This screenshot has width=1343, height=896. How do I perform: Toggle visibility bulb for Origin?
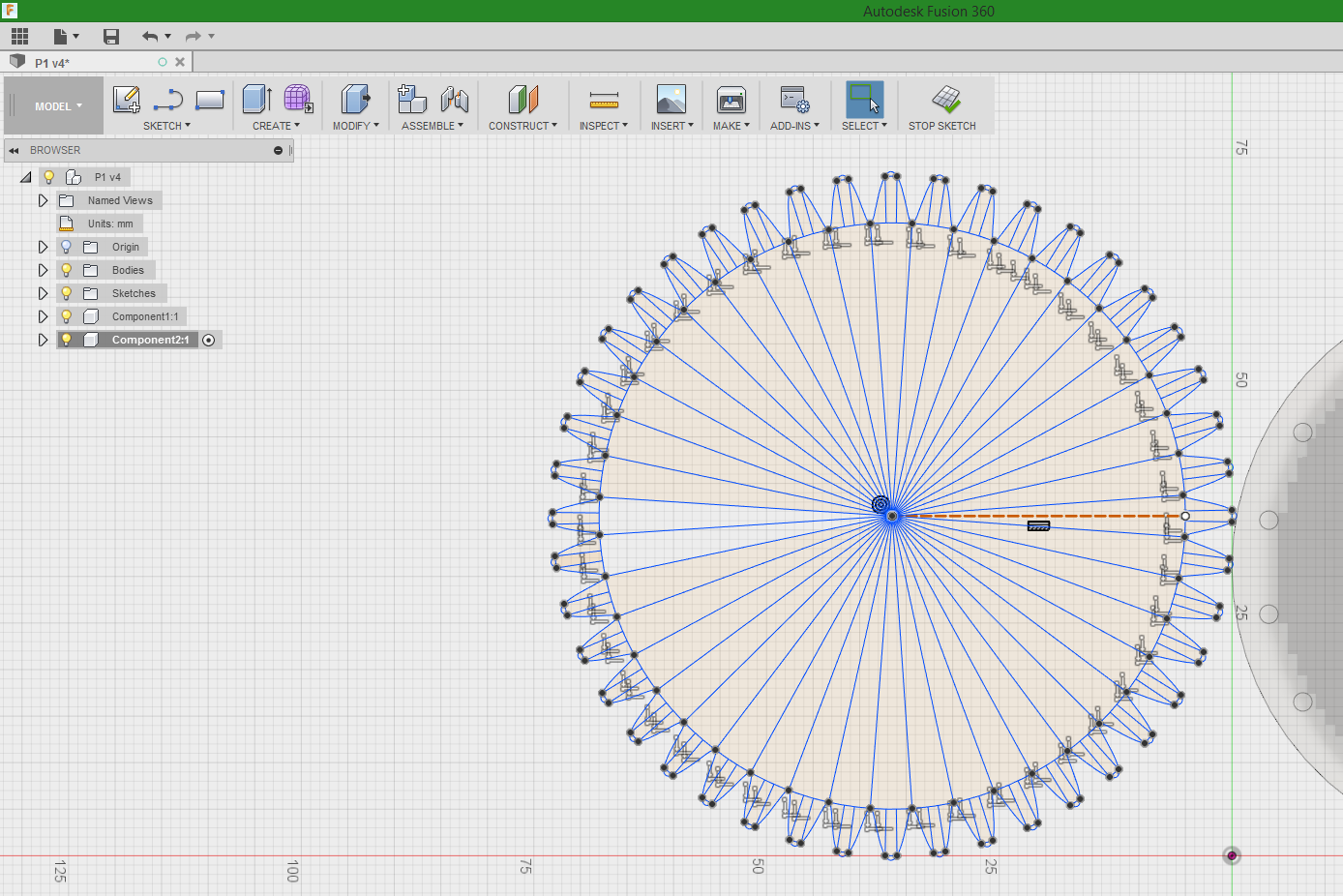[x=66, y=247]
